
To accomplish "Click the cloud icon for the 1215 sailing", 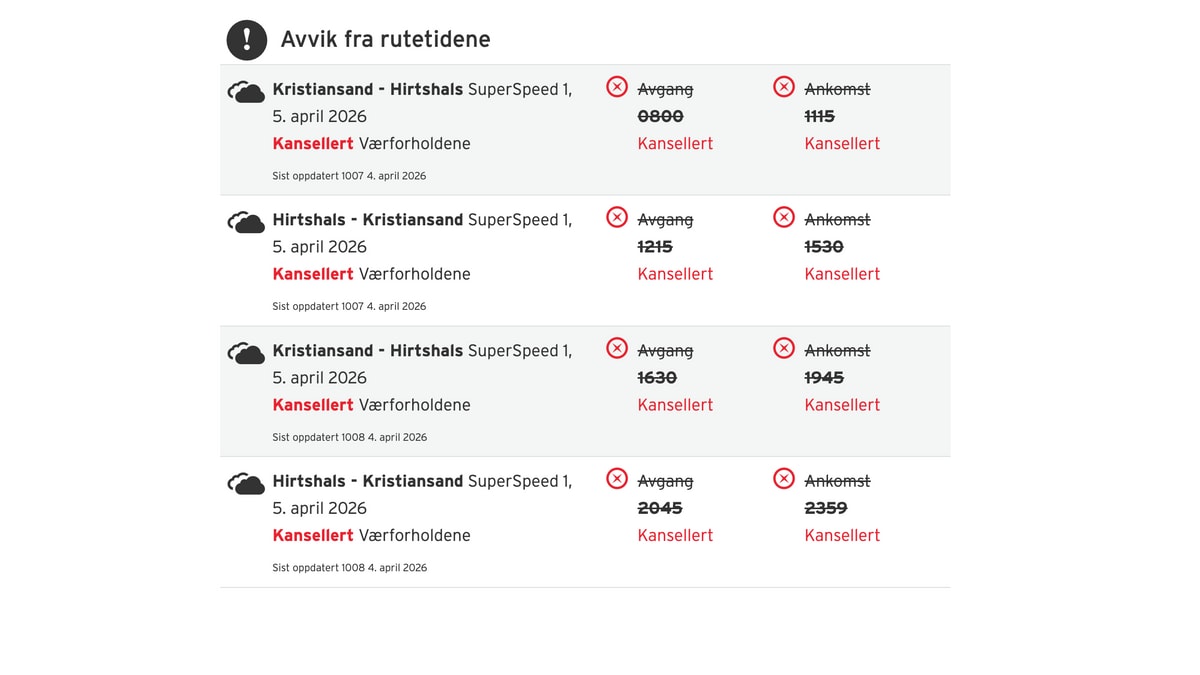I will pyautogui.click(x=246, y=223).
